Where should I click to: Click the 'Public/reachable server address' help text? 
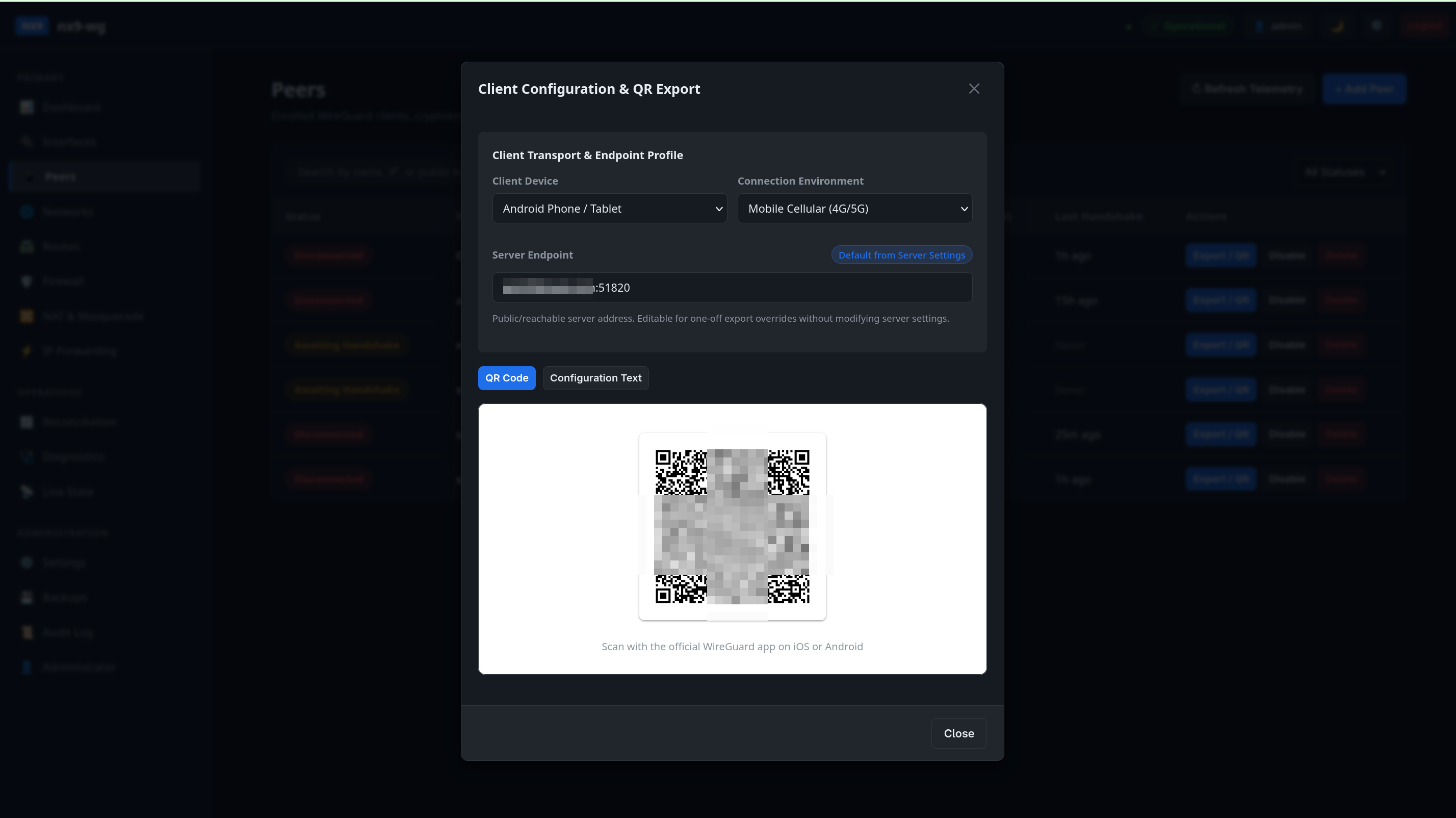pyautogui.click(x=720, y=319)
